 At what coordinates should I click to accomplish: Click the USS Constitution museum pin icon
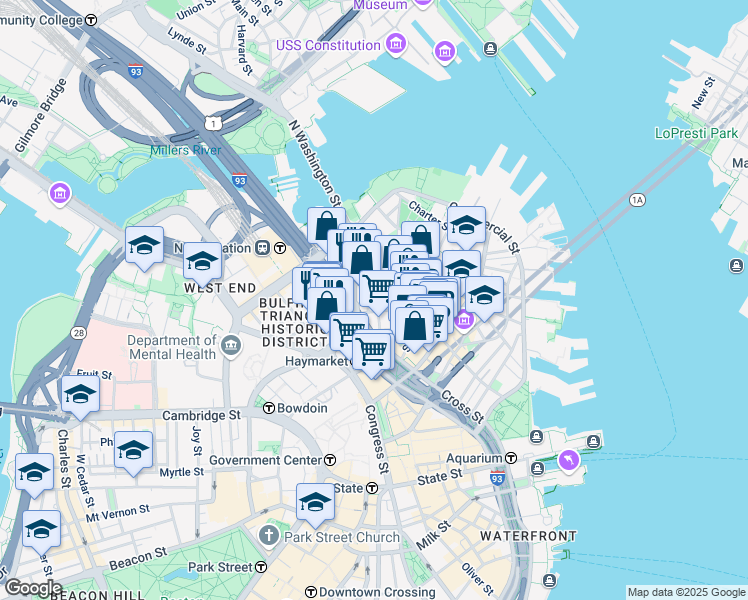point(396,44)
